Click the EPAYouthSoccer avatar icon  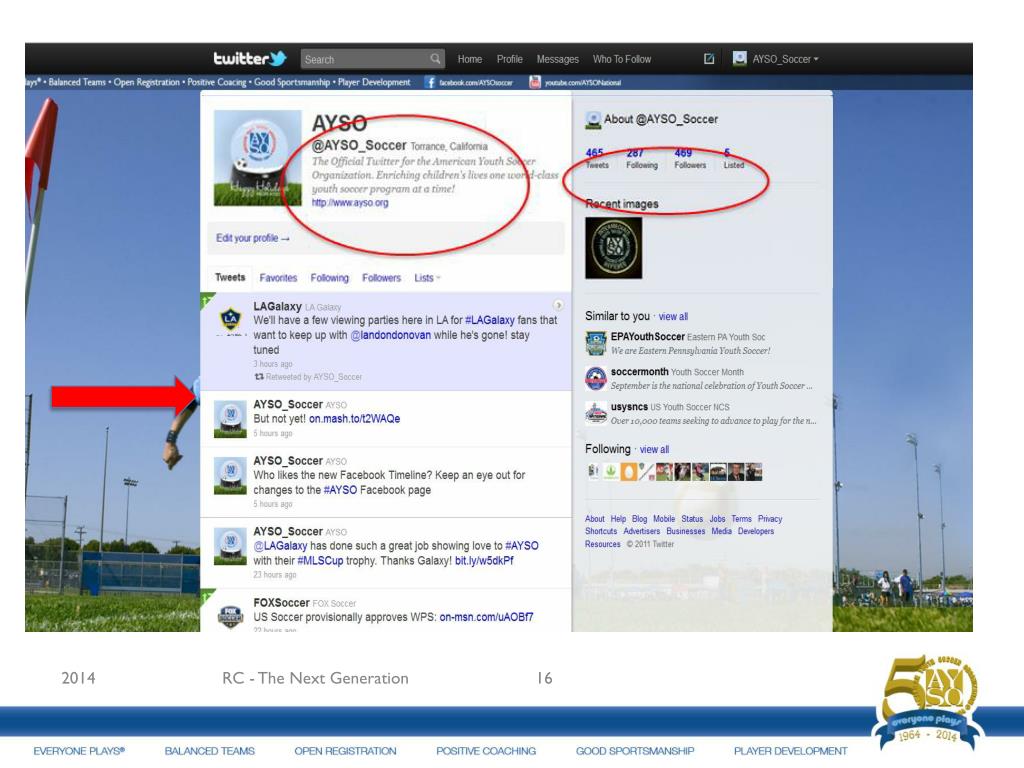(x=596, y=344)
